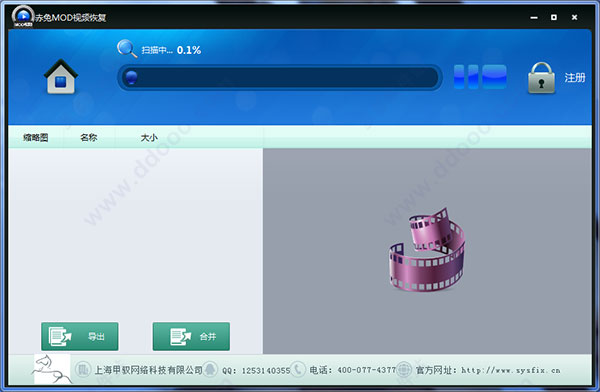Screen dimensions: 600x392
Task: Click the telephone icon in footer
Action: [x=298, y=370]
